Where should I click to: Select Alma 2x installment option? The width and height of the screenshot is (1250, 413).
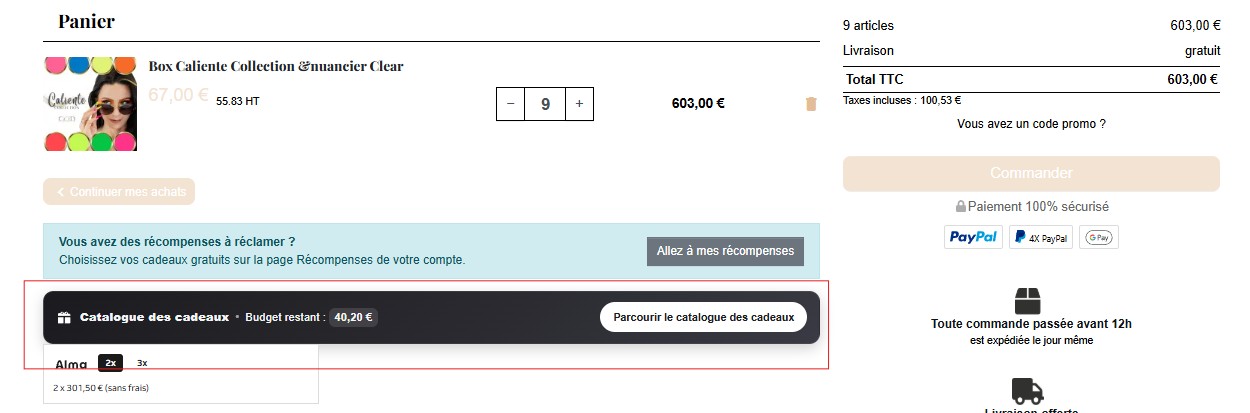110,363
